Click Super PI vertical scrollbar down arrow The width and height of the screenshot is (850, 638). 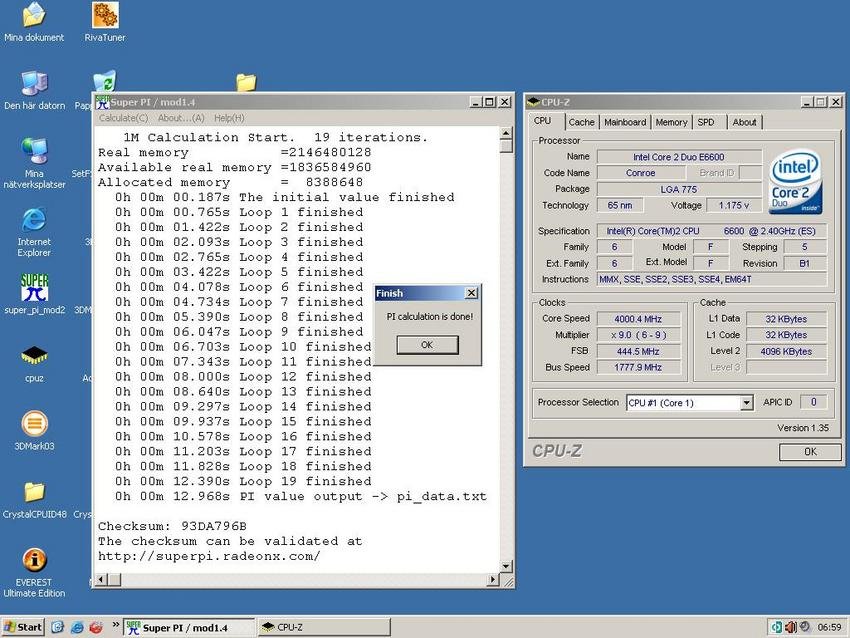[506, 566]
